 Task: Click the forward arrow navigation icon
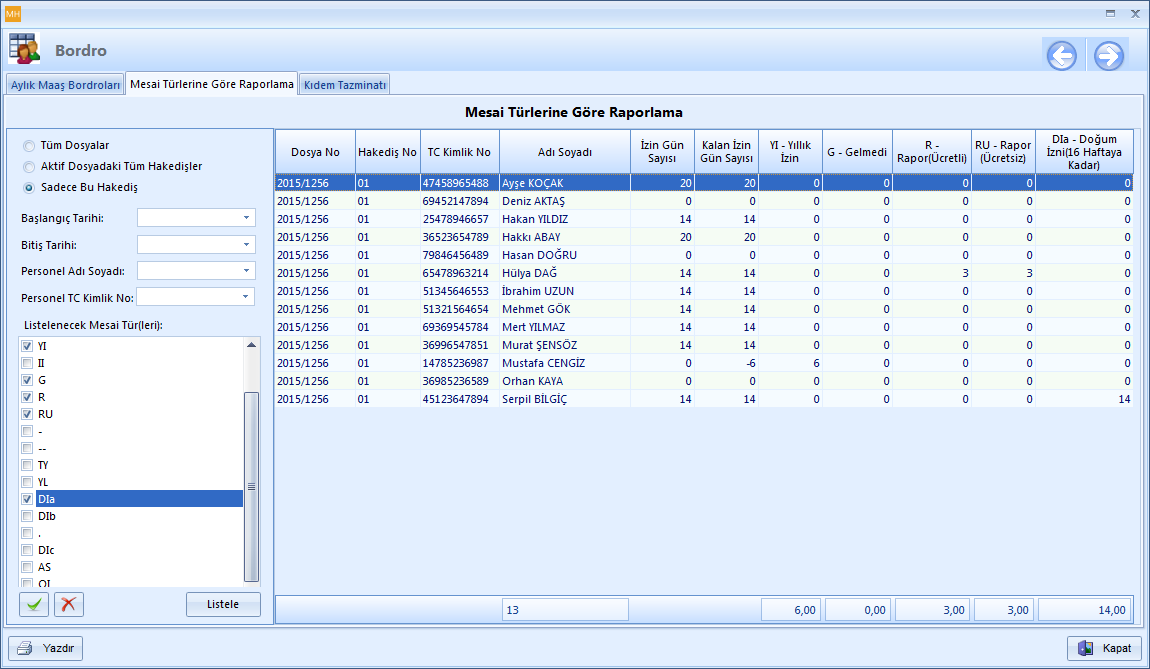[1108, 56]
